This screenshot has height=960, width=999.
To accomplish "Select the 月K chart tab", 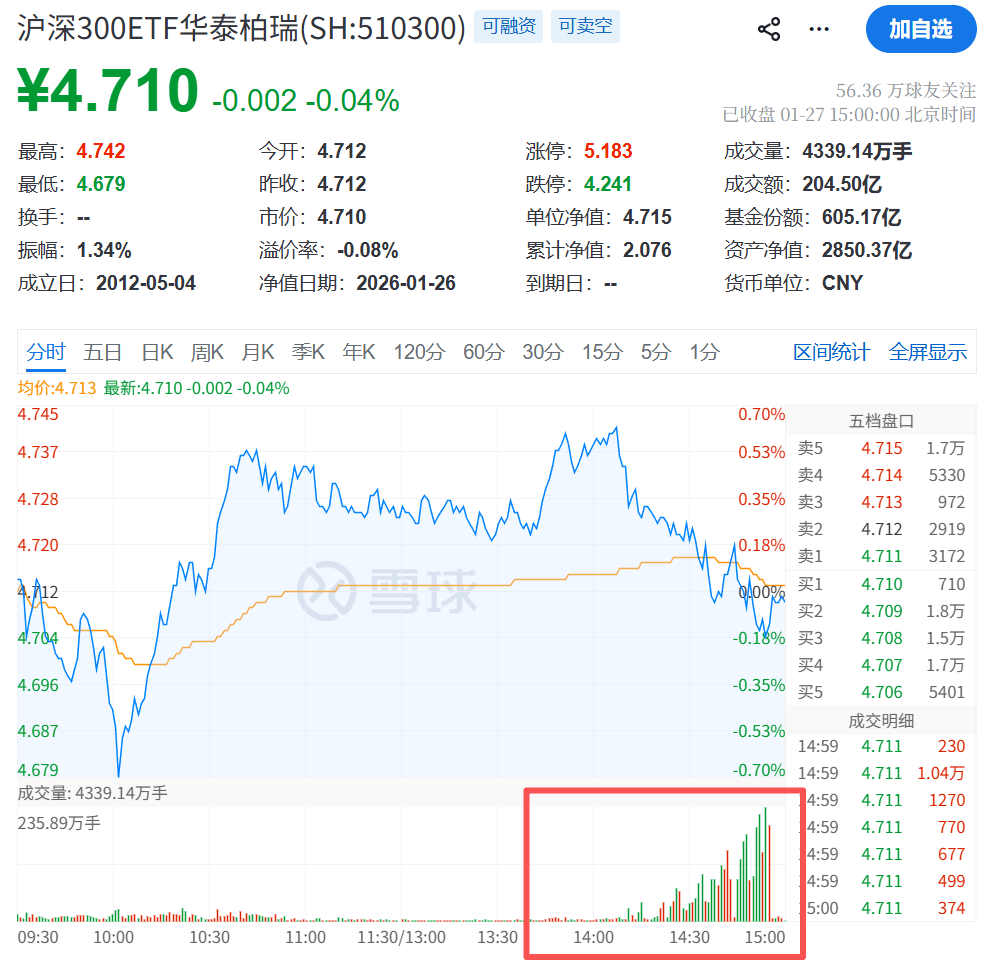I will point(258,352).
